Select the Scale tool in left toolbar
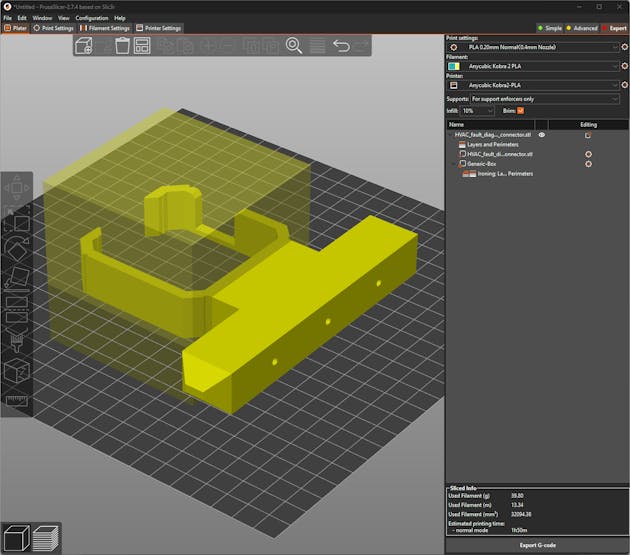The width and height of the screenshot is (630, 555). coord(17,221)
